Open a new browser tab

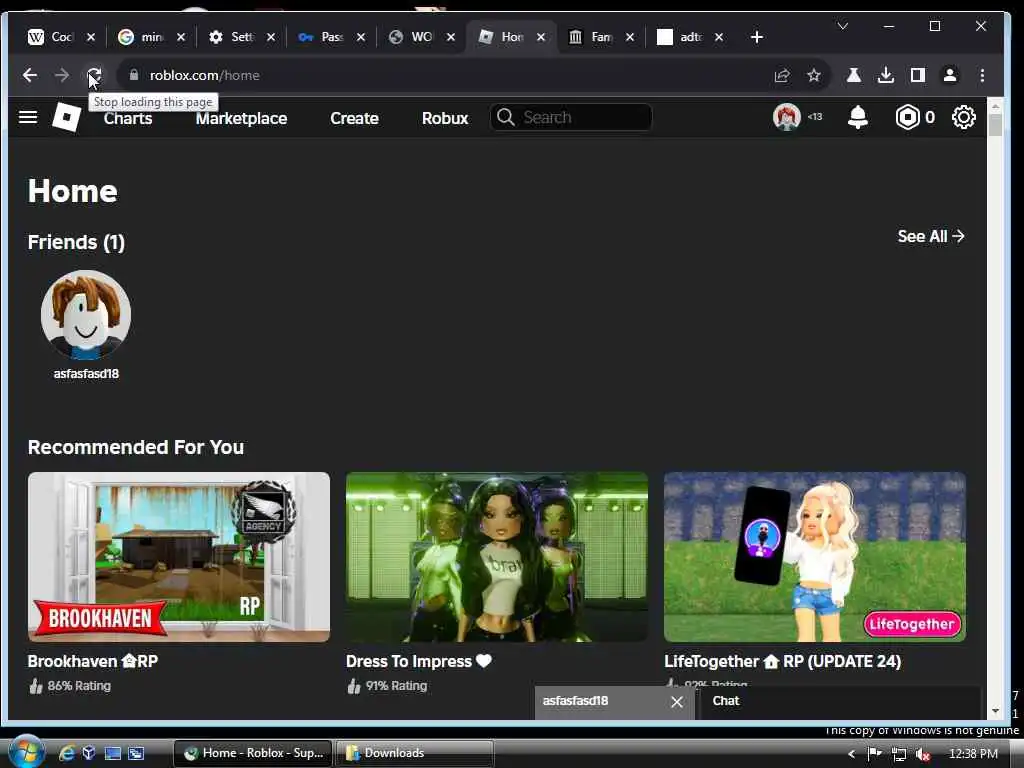click(756, 37)
